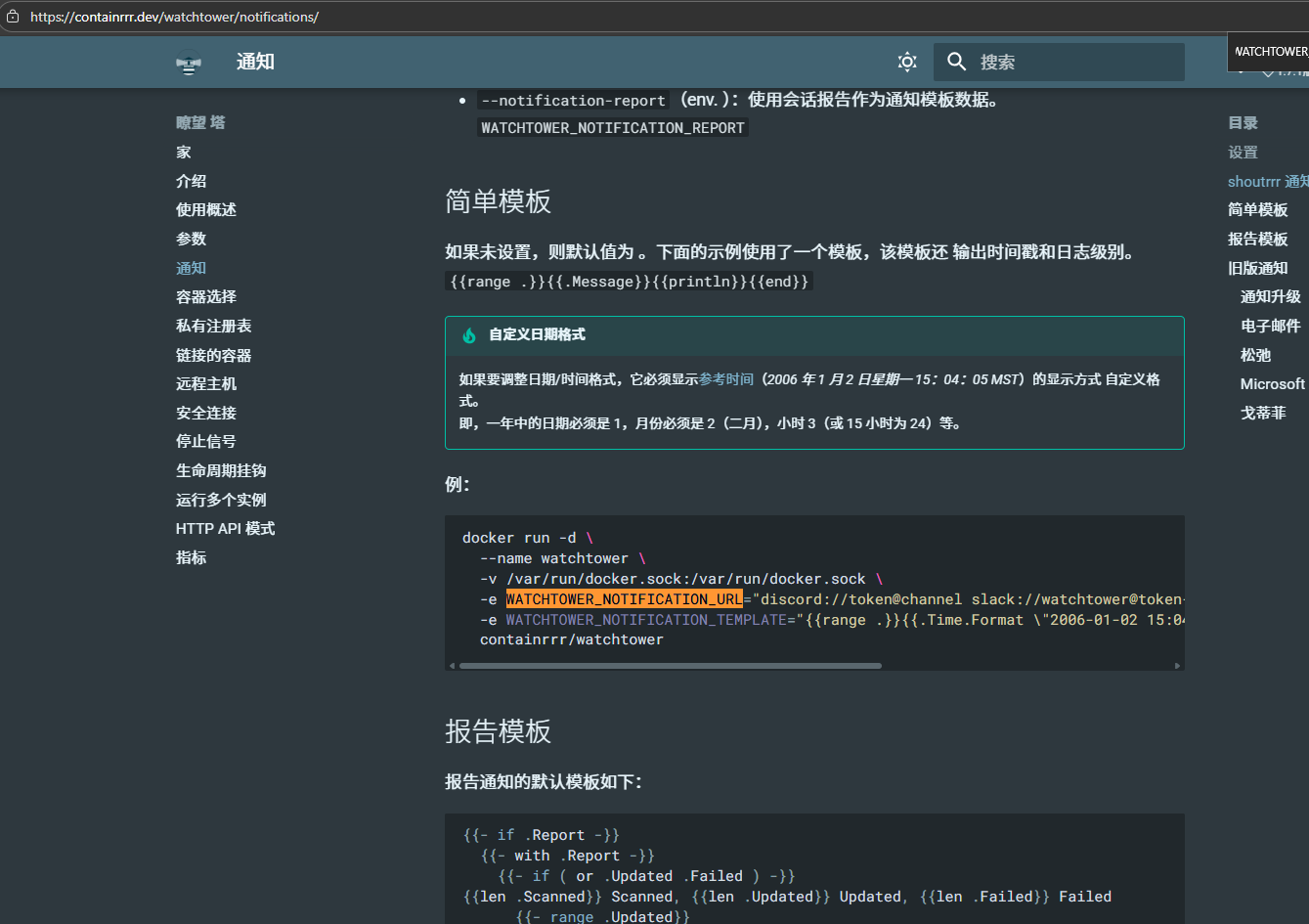The image size is (1309, 924).
Task: Click the 瞭望 塔 sidebar title
Action: pos(200,123)
